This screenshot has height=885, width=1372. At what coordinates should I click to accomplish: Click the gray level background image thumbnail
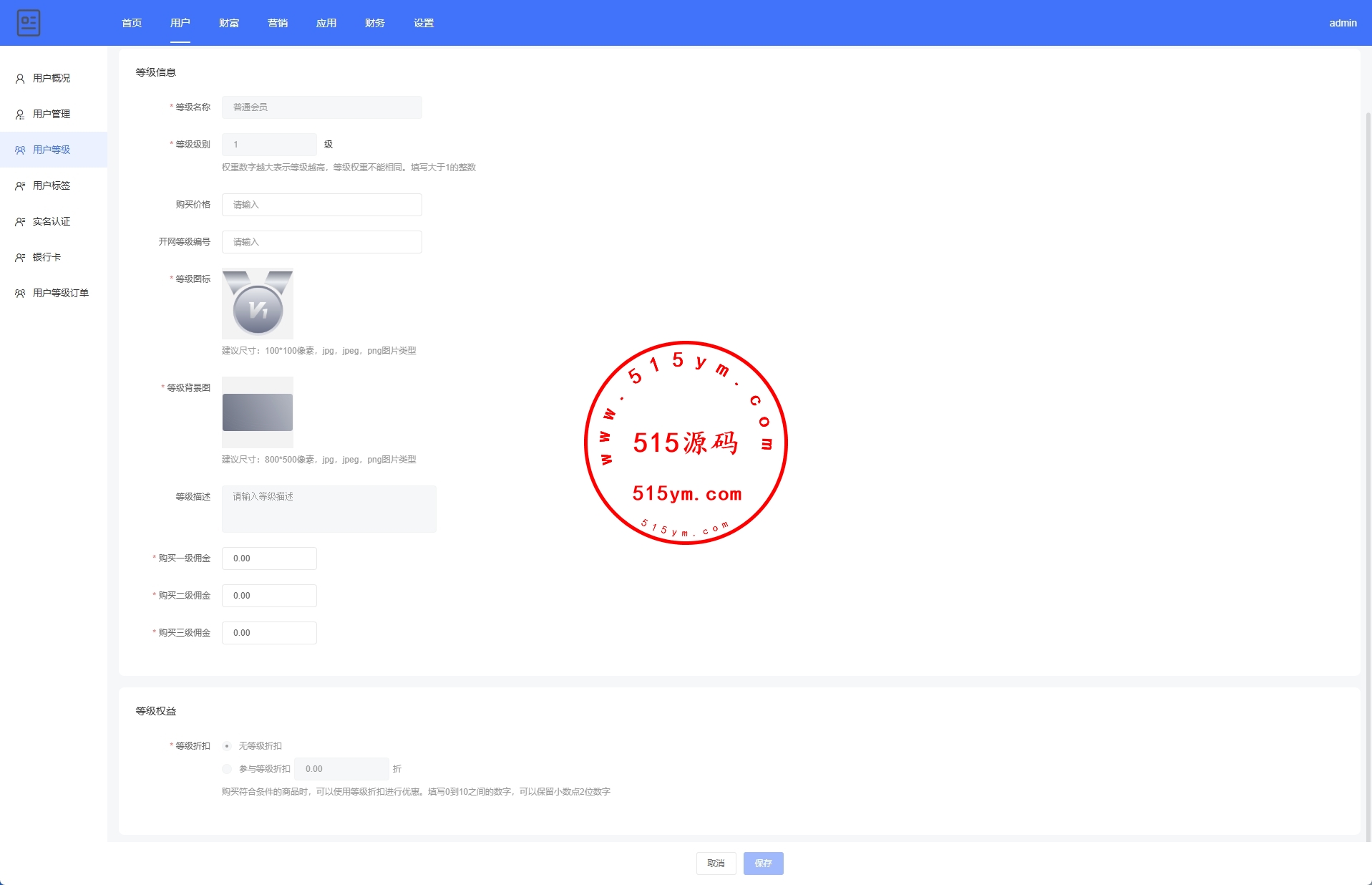coord(258,412)
